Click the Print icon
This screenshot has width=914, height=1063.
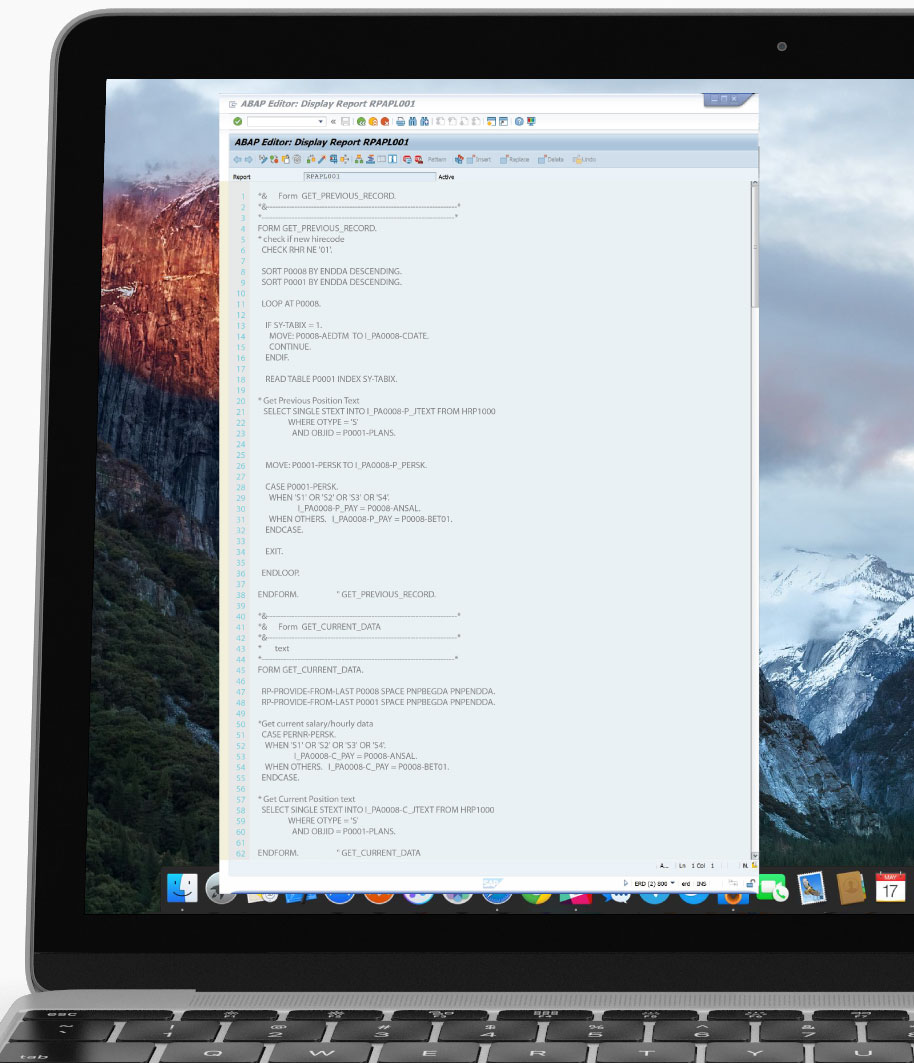pyautogui.click(x=401, y=121)
